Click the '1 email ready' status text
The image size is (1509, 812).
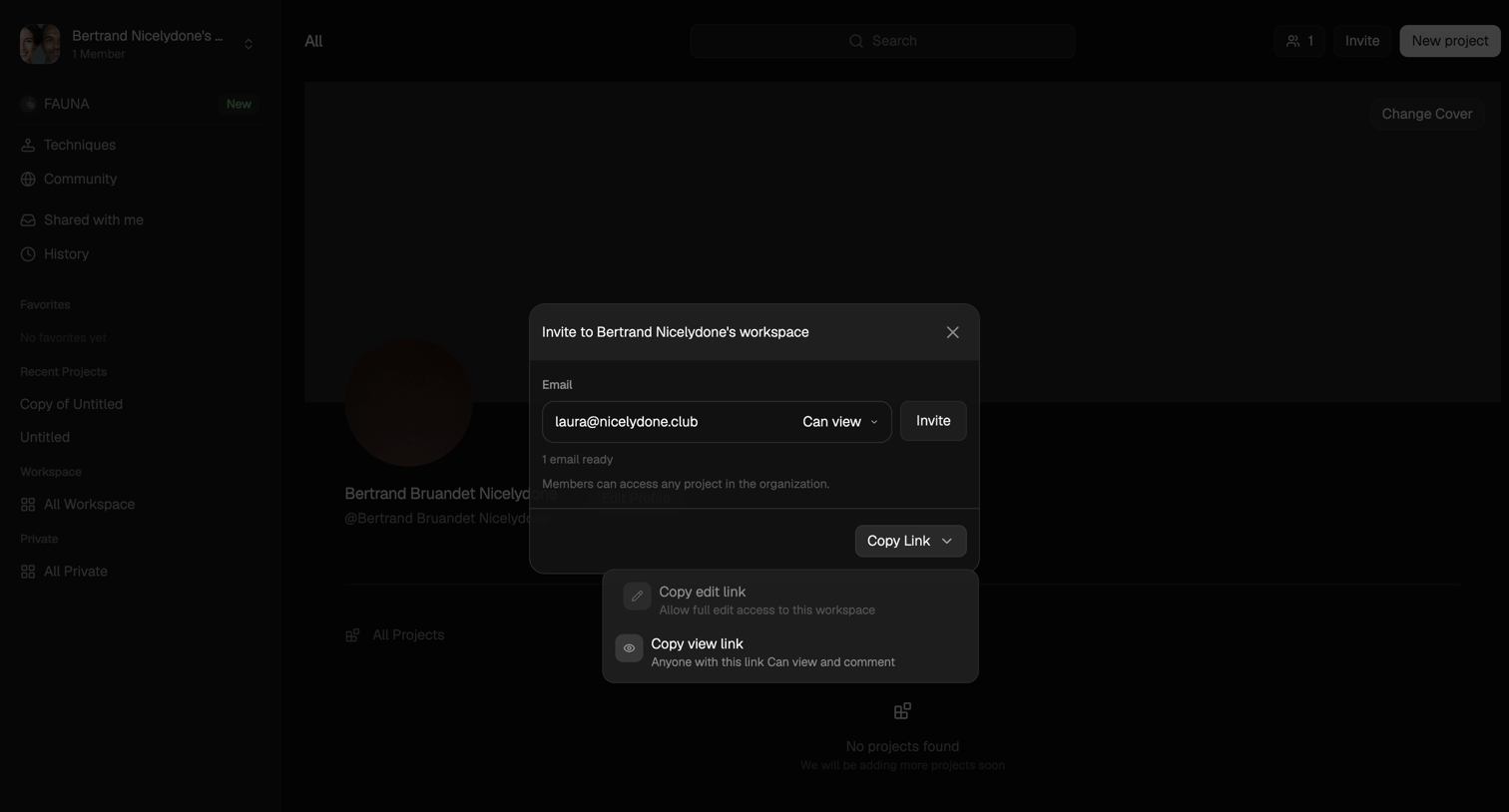point(578,460)
